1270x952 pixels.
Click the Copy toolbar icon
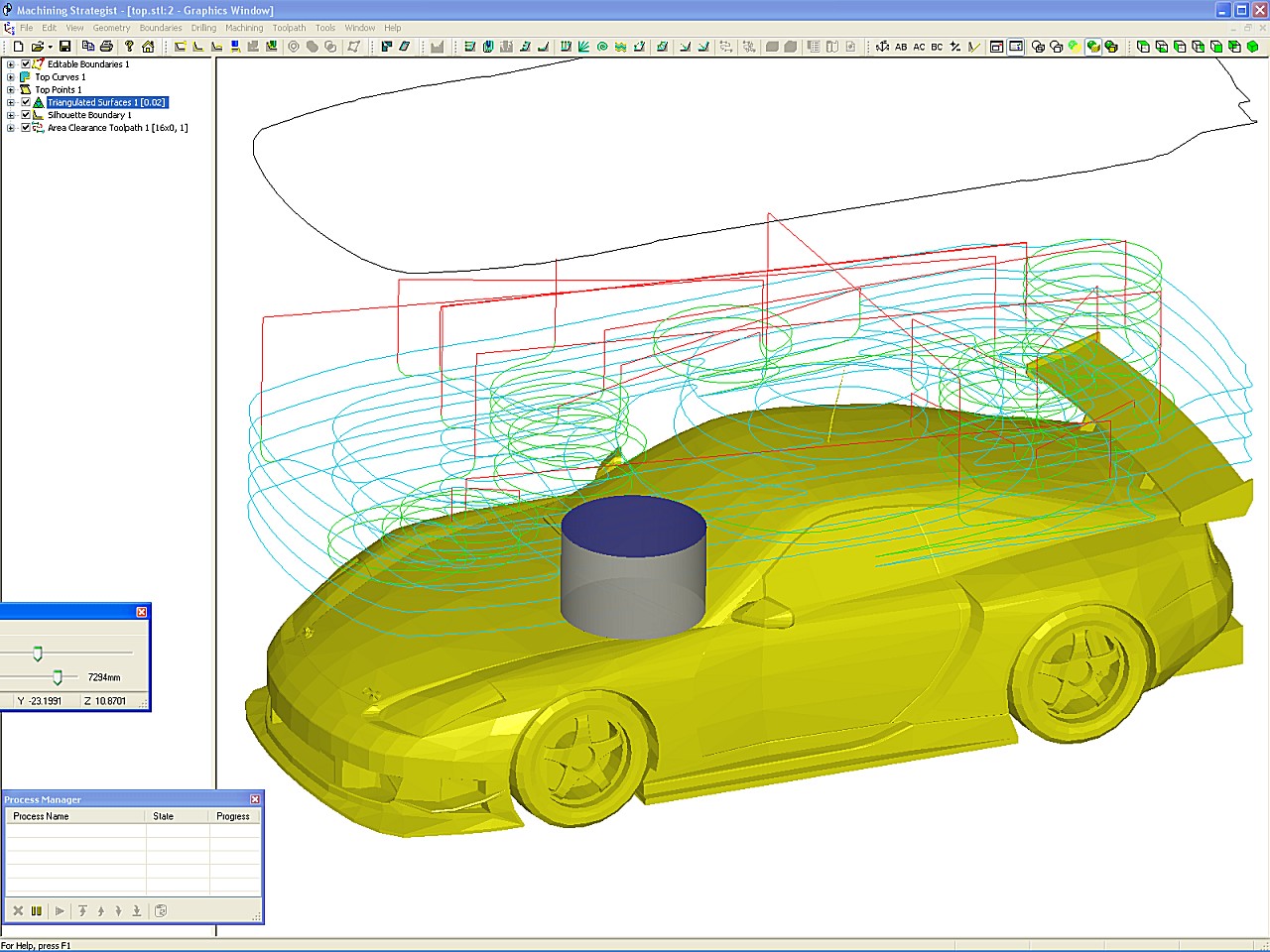pyautogui.click(x=88, y=47)
